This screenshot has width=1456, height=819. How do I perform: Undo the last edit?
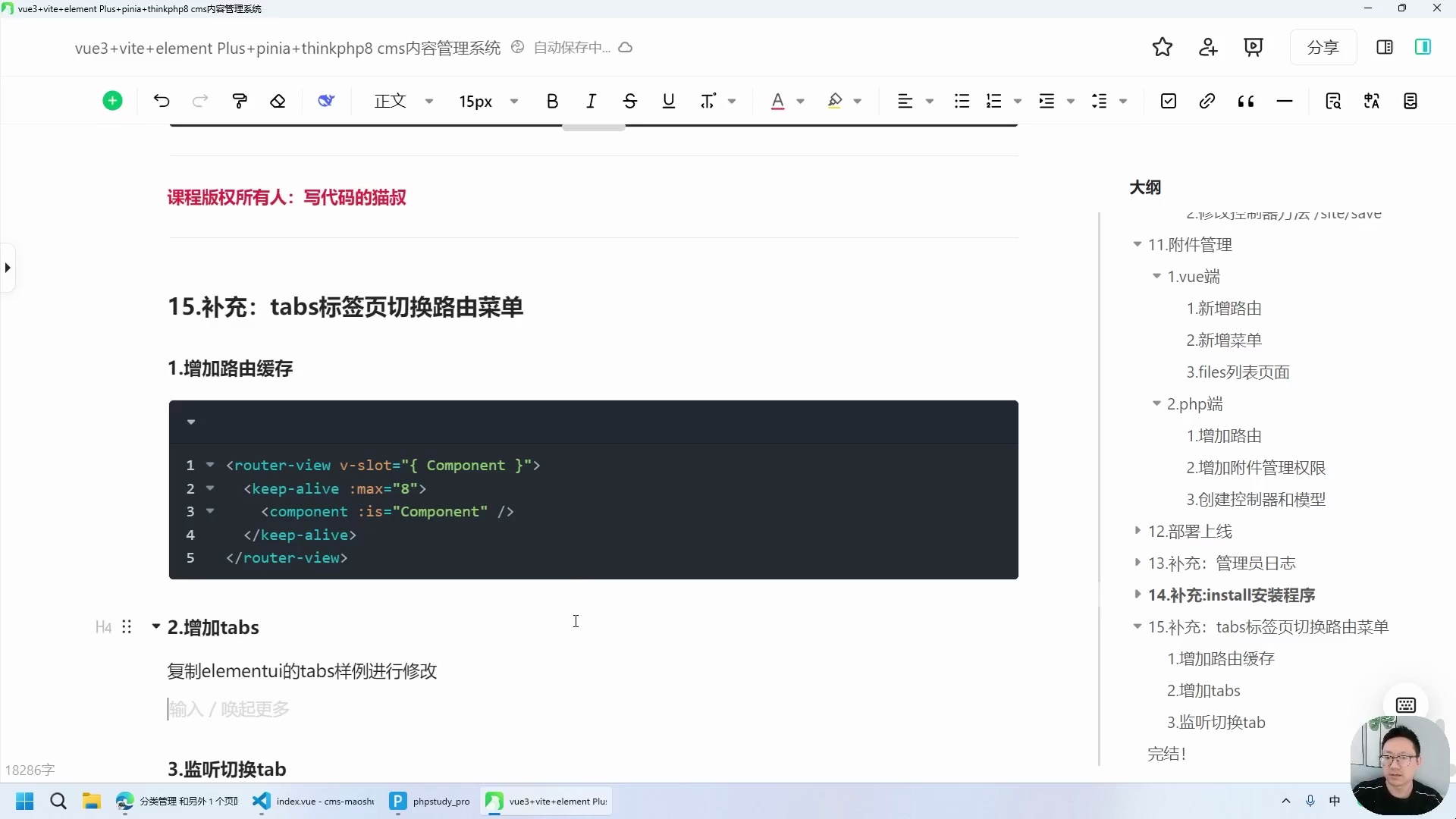(162, 101)
